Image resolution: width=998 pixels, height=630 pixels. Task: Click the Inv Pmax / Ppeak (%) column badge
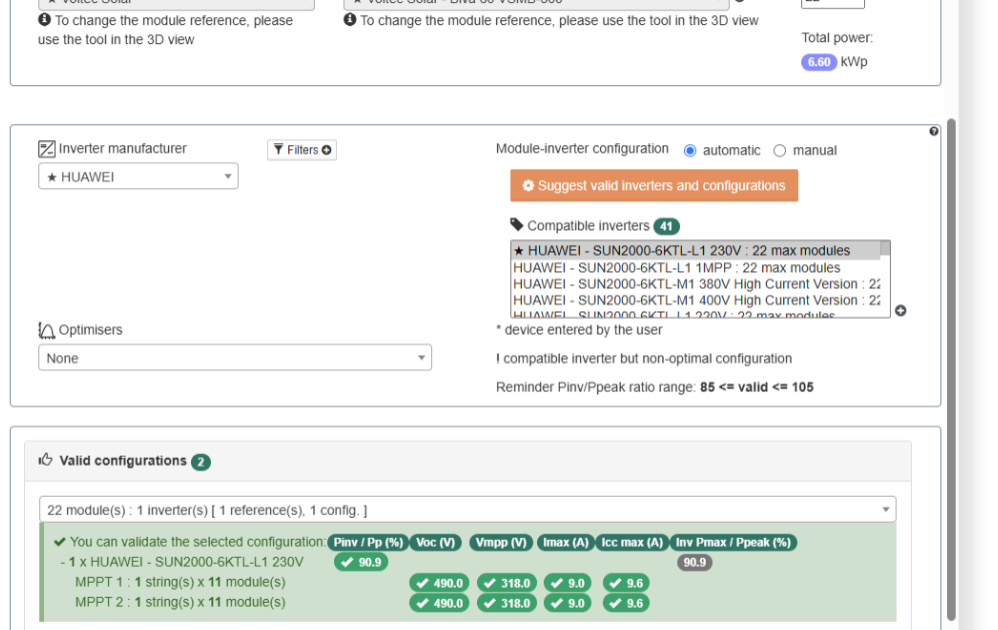point(733,542)
